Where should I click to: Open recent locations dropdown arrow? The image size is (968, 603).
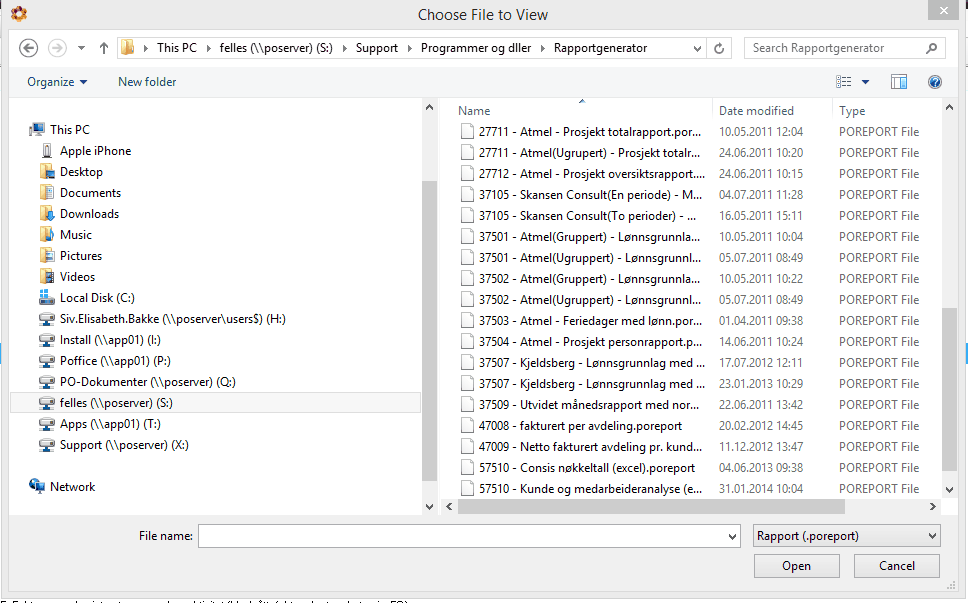click(81, 48)
